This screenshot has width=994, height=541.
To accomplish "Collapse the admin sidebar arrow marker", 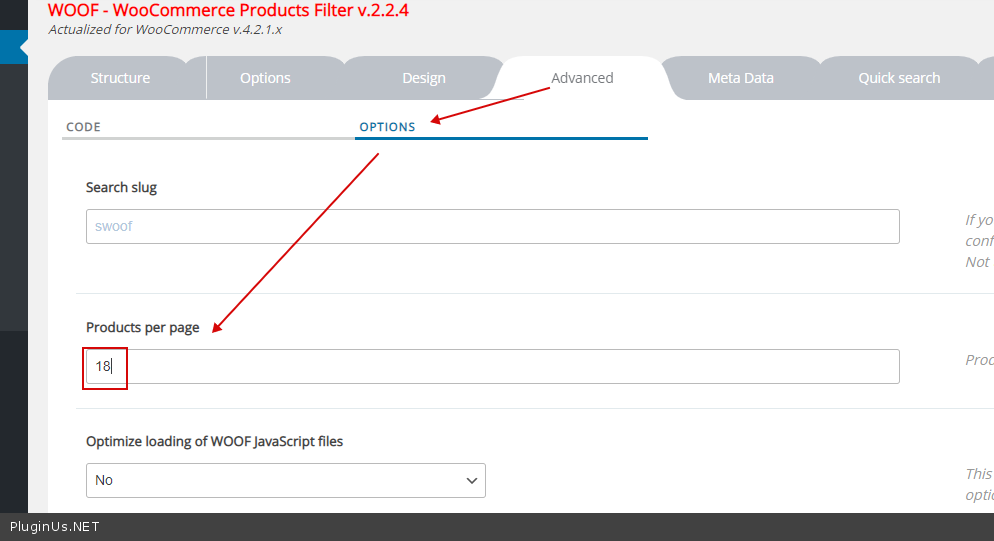I will pos(24,47).
